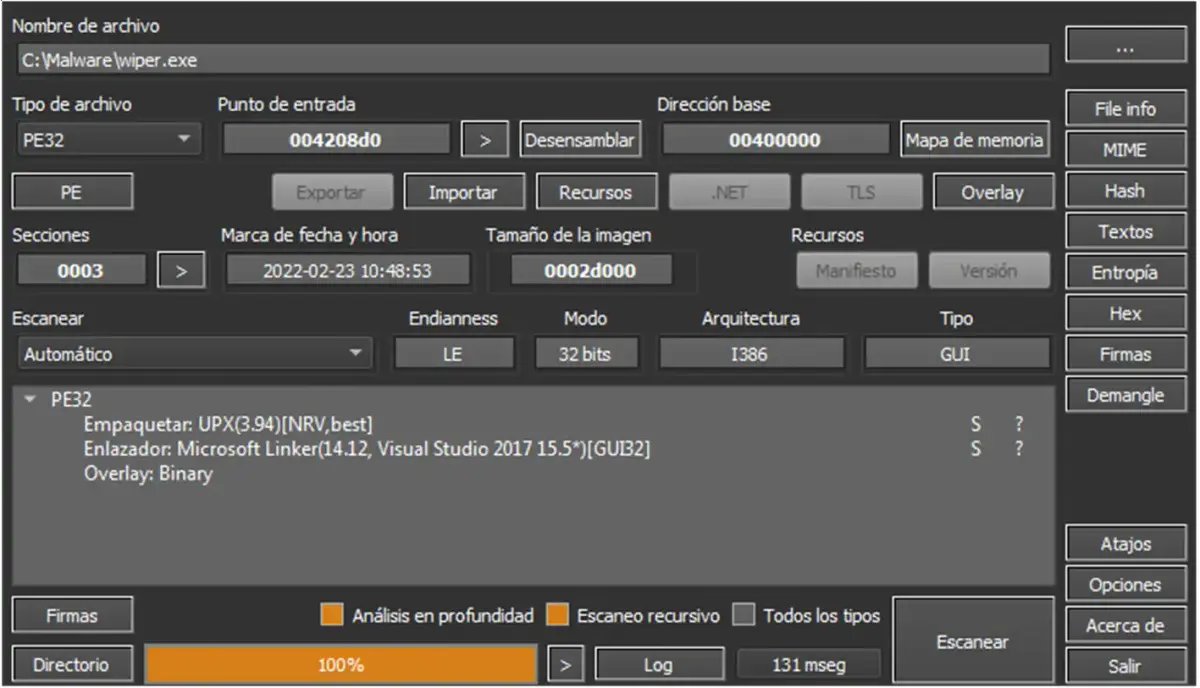Click the Desensamblar button

point(580,140)
